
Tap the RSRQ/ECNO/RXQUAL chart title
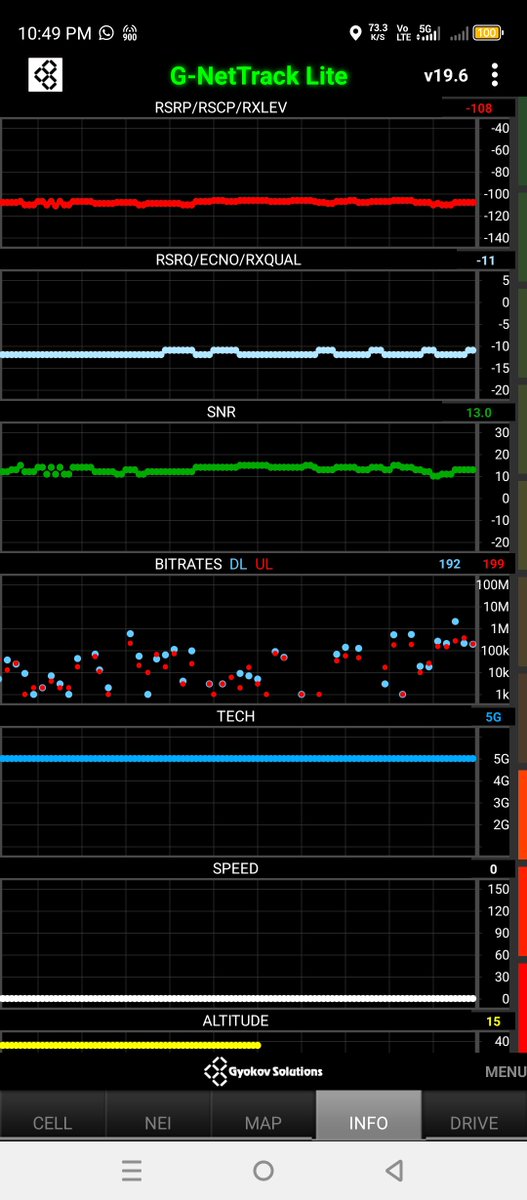[x=228, y=259]
